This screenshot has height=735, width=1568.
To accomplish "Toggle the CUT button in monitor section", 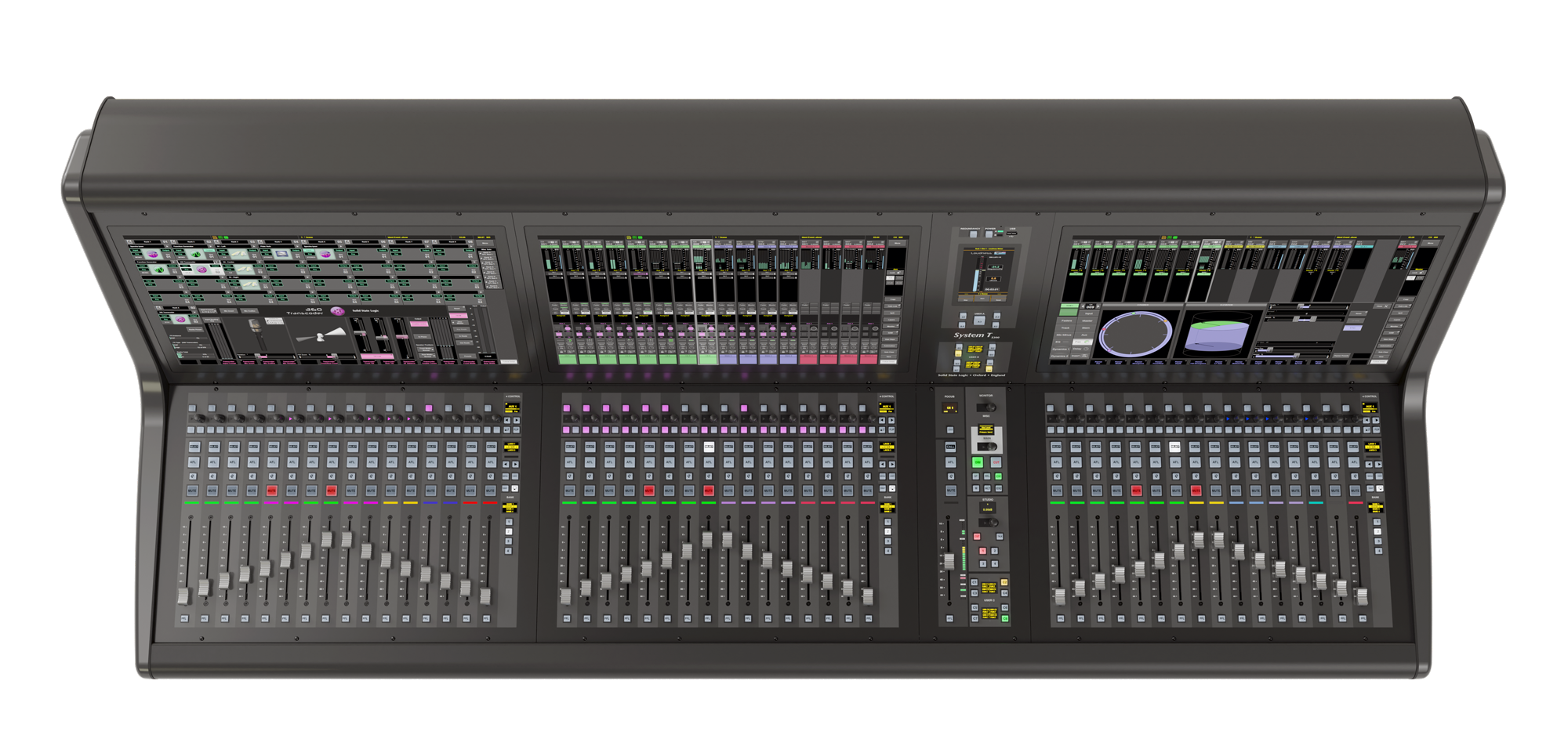I will [997, 462].
